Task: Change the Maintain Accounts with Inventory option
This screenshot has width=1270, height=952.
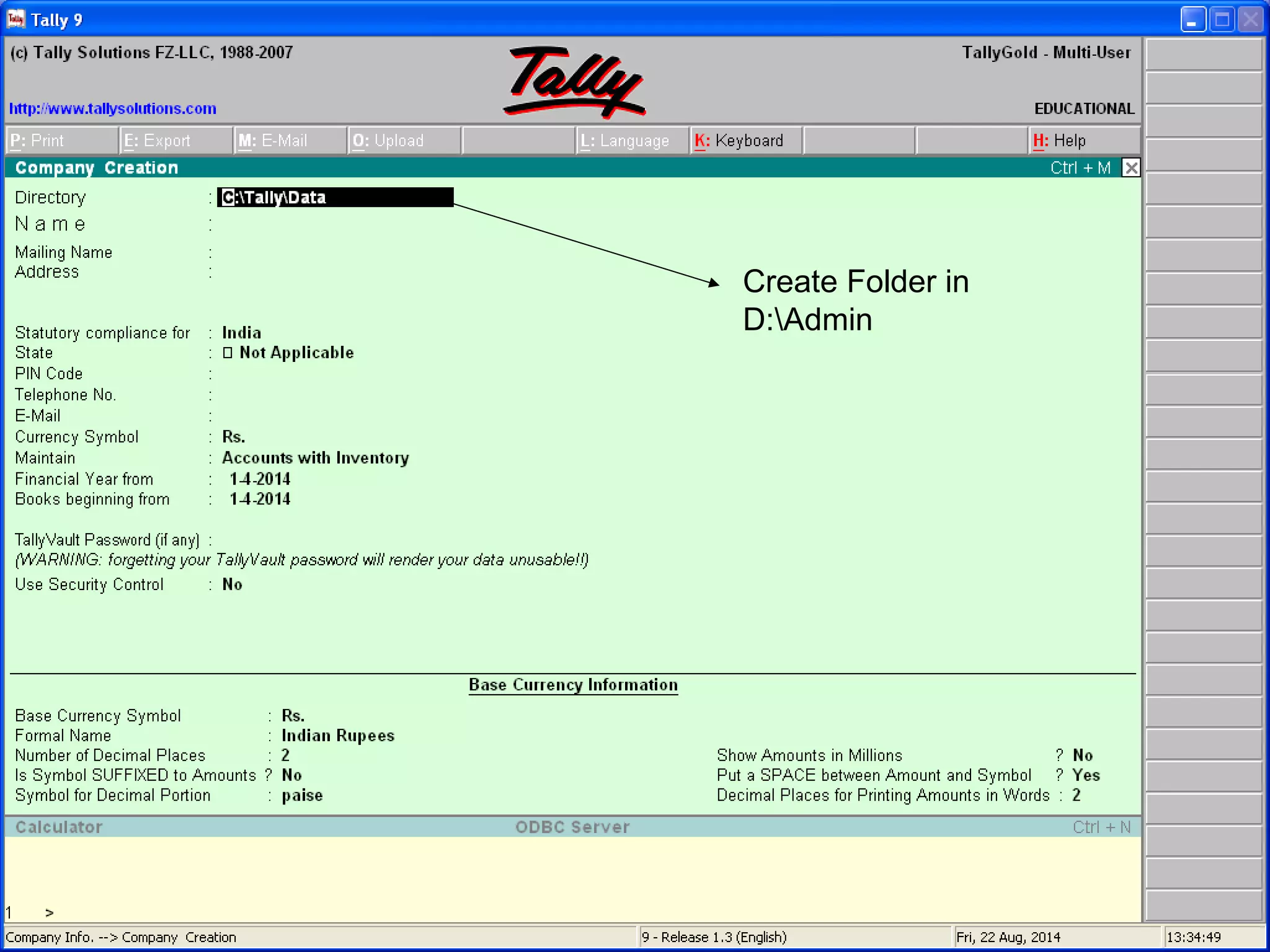Action: point(315,458)
